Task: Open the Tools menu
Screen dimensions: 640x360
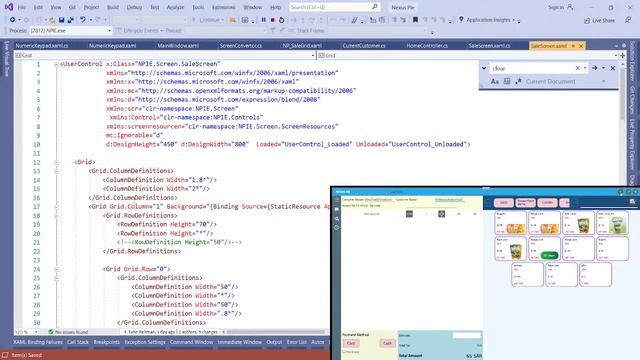Action: coord(198,7)
